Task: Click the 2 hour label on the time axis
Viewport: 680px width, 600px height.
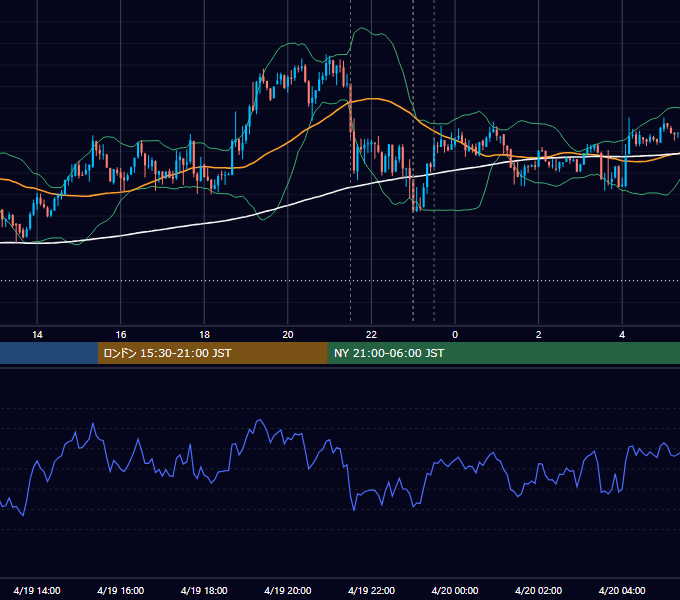Action: [x=539, y=335]
